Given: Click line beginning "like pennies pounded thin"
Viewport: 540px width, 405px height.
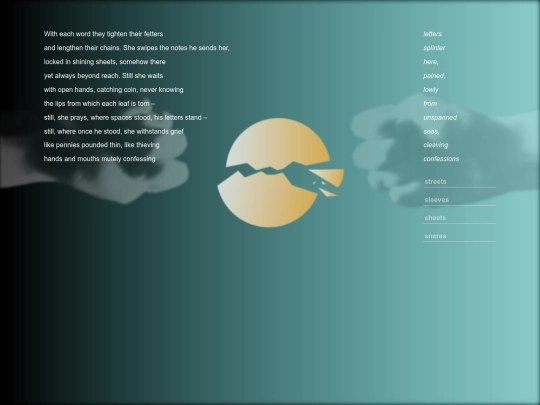Looking at the screenshot, I should [x=102, y=145].
